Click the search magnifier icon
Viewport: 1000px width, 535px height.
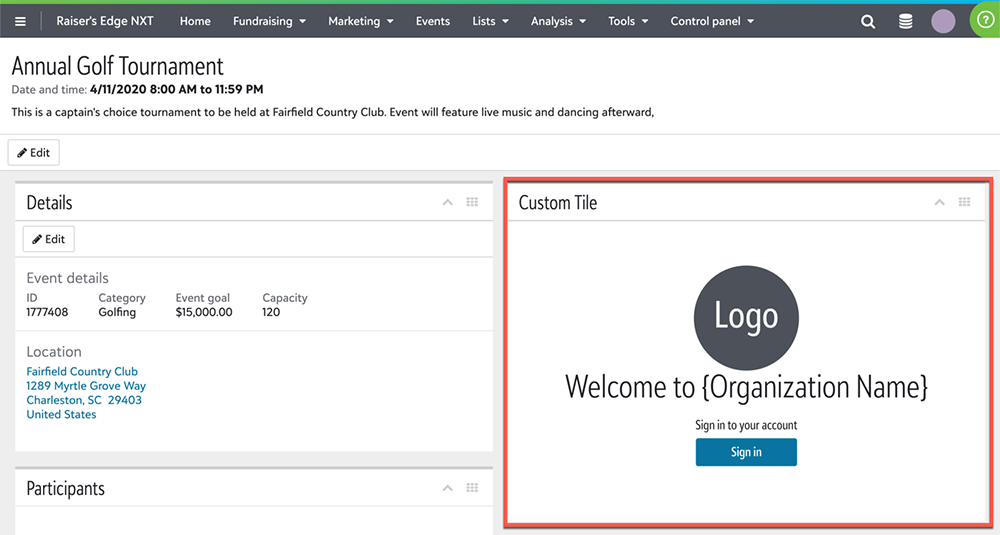click(868, 21)
